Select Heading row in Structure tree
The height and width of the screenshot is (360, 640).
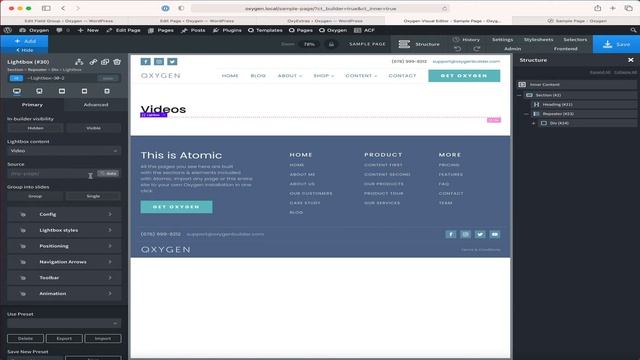pos(584,104)
